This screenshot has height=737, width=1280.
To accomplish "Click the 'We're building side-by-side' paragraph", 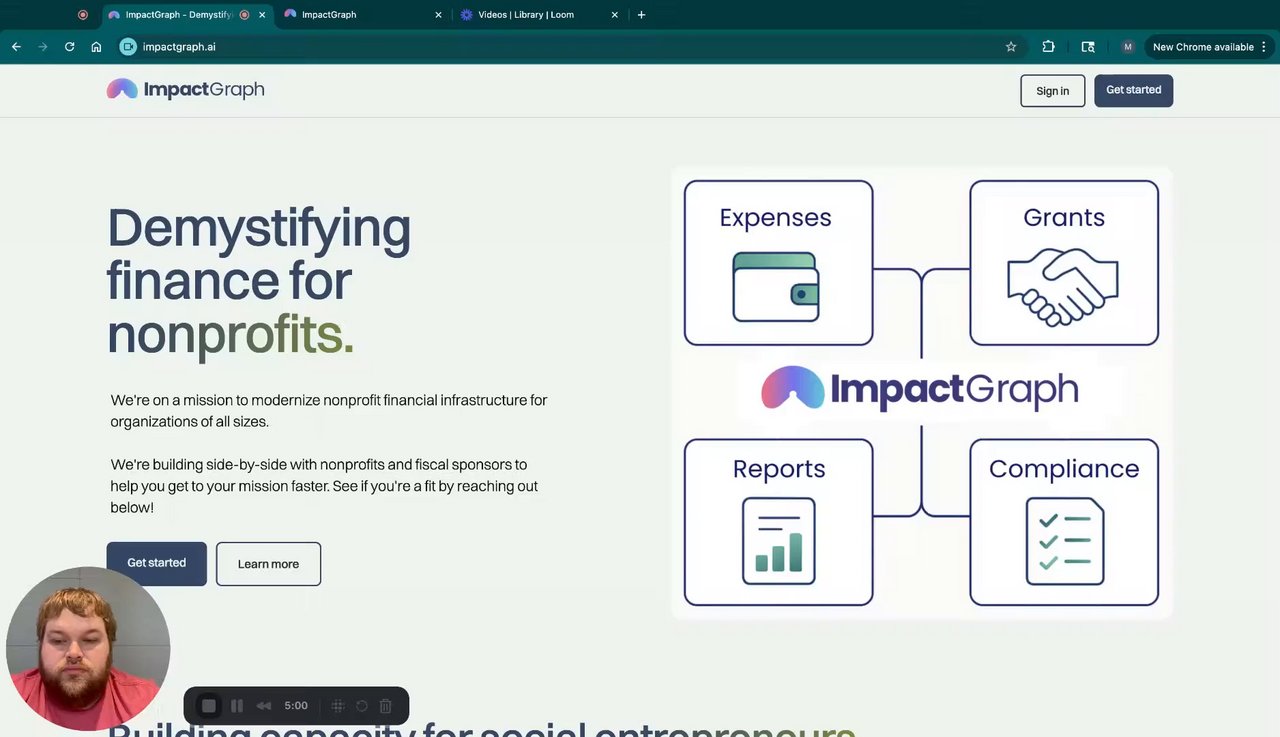I will (324, 486).
